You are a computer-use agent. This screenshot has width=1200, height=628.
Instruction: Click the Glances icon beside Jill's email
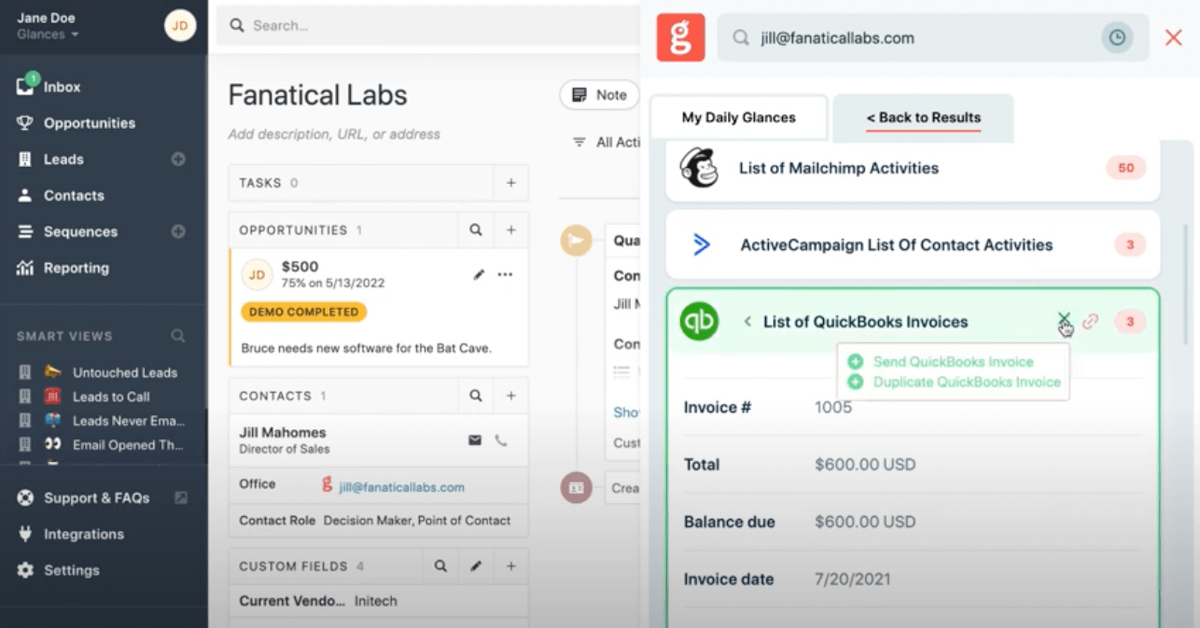pos(327,485)
